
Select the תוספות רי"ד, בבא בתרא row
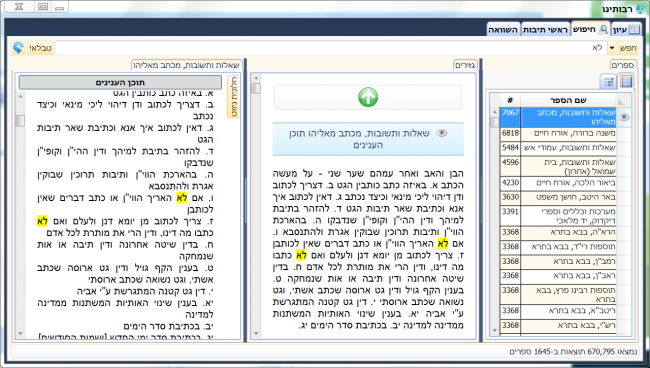tap(565, 247)
